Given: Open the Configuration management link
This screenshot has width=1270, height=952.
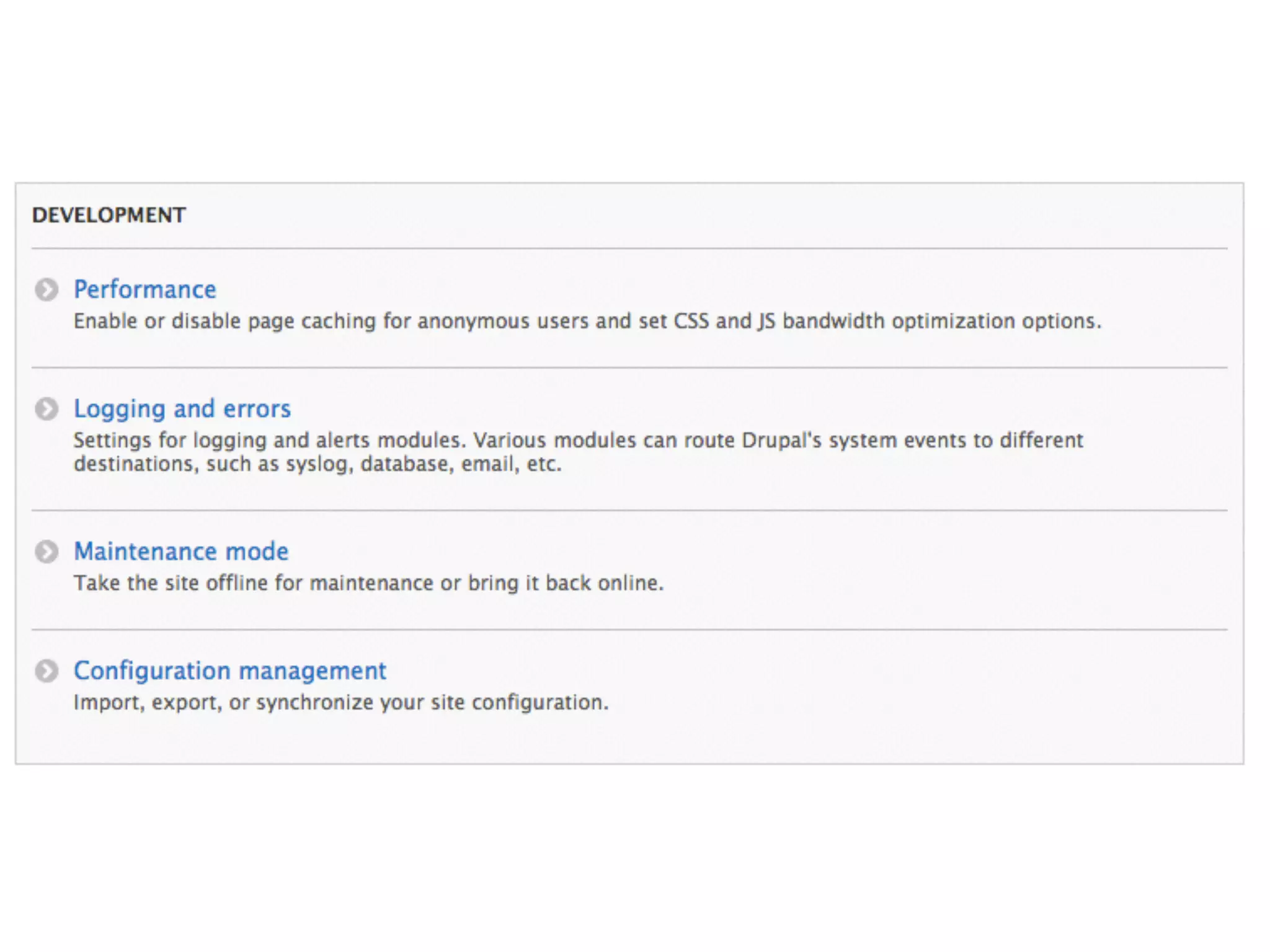Looking at the screenshot, I should 229,671.
